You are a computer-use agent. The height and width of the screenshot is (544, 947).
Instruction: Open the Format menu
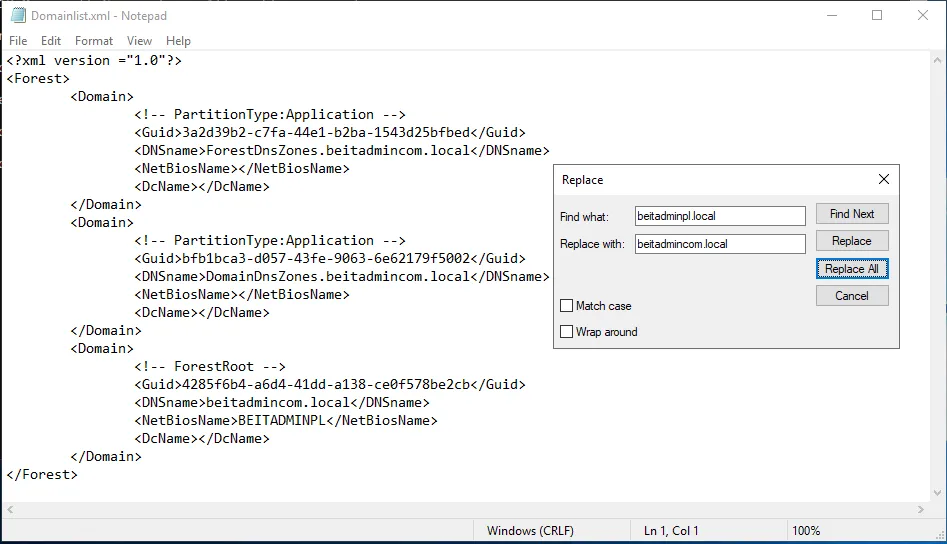click(x=94, y=41)
